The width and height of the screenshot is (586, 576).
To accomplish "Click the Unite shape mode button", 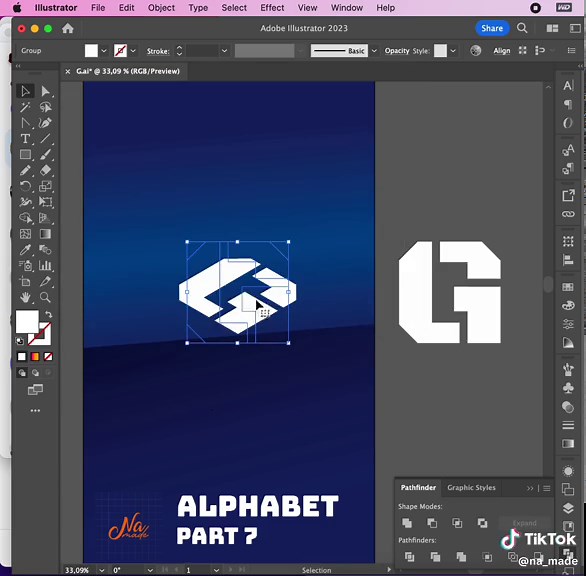I will (407, 523).
